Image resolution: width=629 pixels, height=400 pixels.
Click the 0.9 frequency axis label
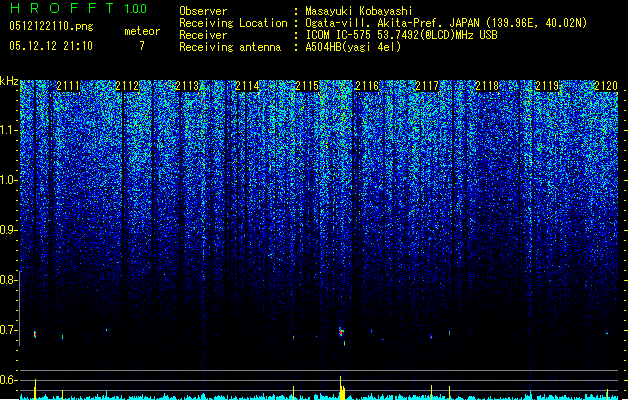[9, 230]
